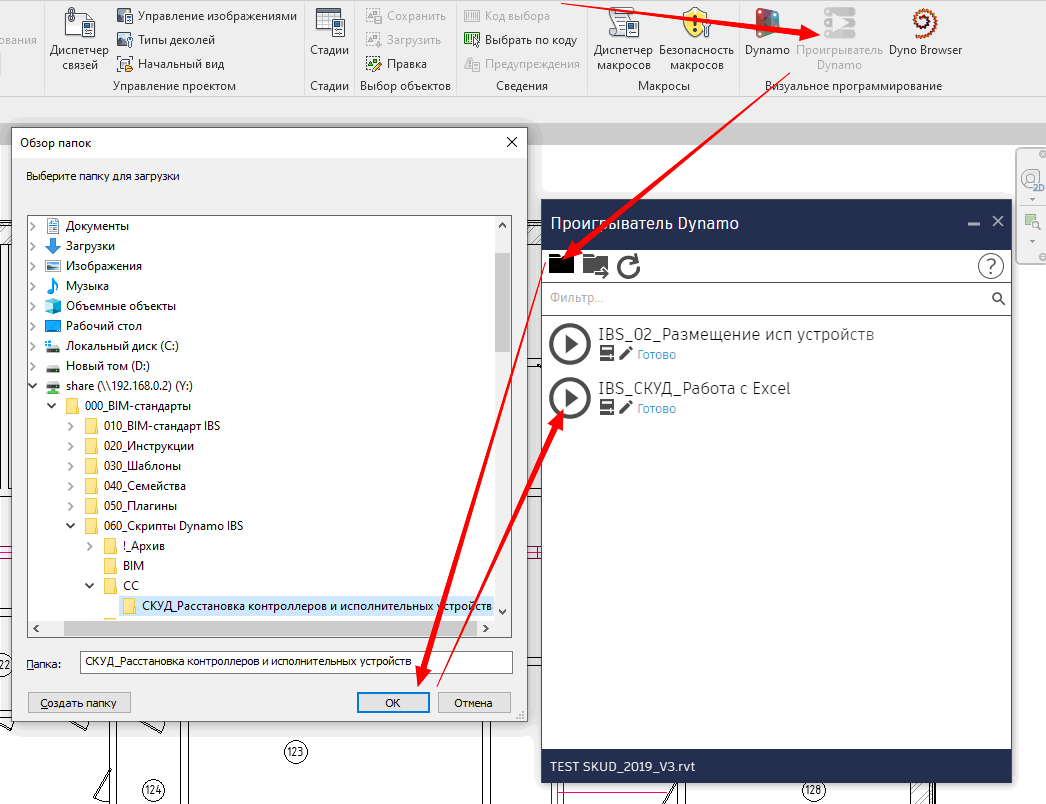Click the filter search magnifier icon
Image resolution: width=1046 pixels, height=804 pixels.
pos(998,299)
